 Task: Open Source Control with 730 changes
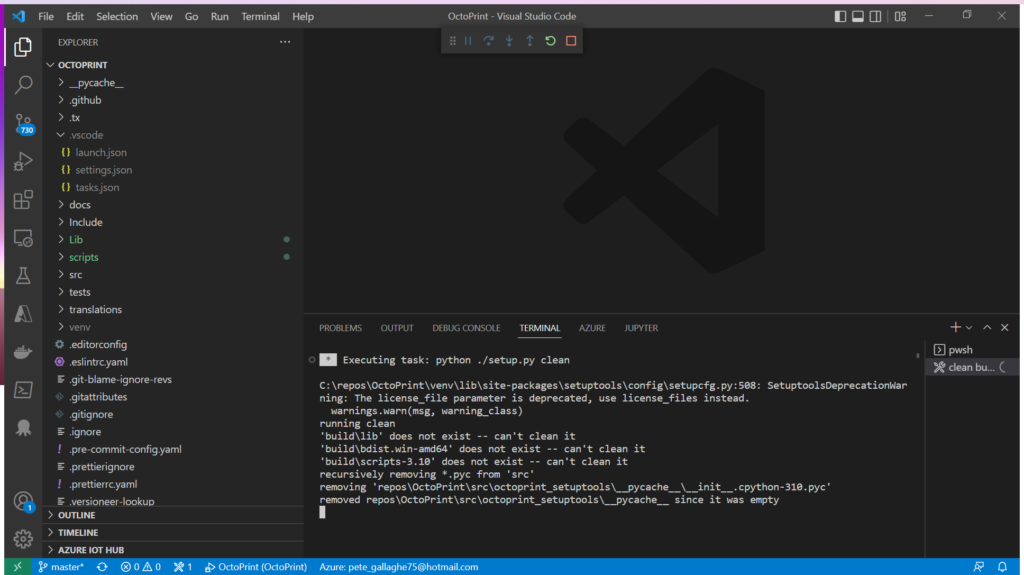23,123
